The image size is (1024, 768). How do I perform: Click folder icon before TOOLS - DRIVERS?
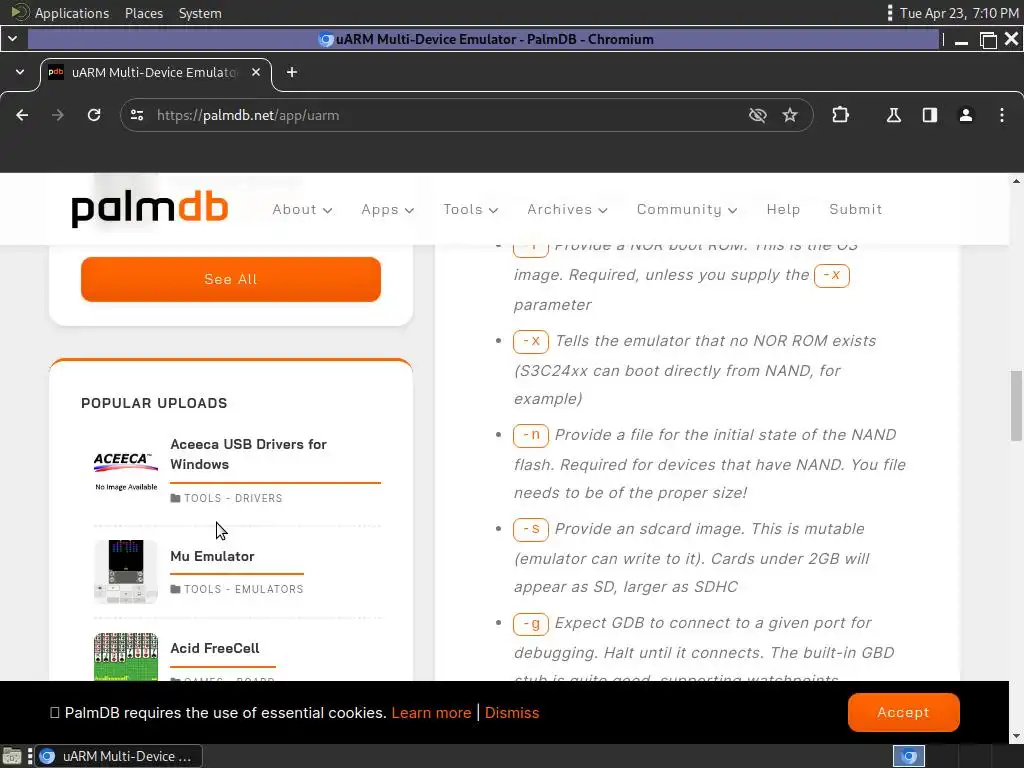[x=175, y=498]
